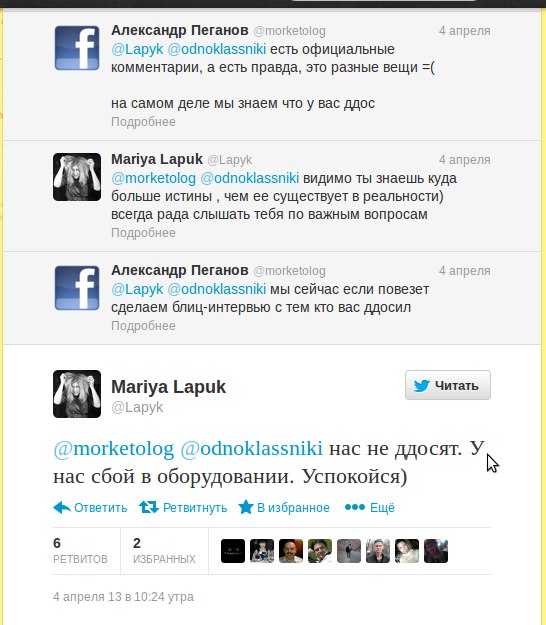
Task: Open @morketolog mention in the main tweet
Action: [114, 448]
